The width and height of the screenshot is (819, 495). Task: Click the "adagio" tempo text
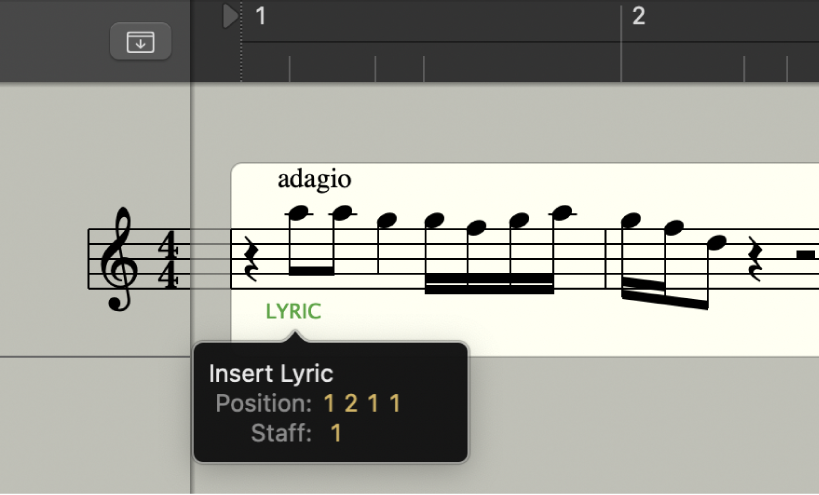point(314,180)
